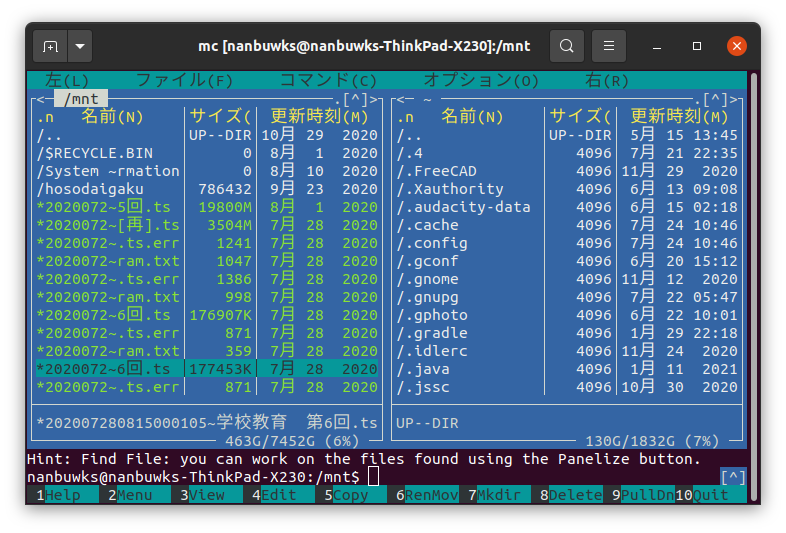Open the hamburger menu
The width and height of the screenshot is (786, 533).
(x=609, y=46)
